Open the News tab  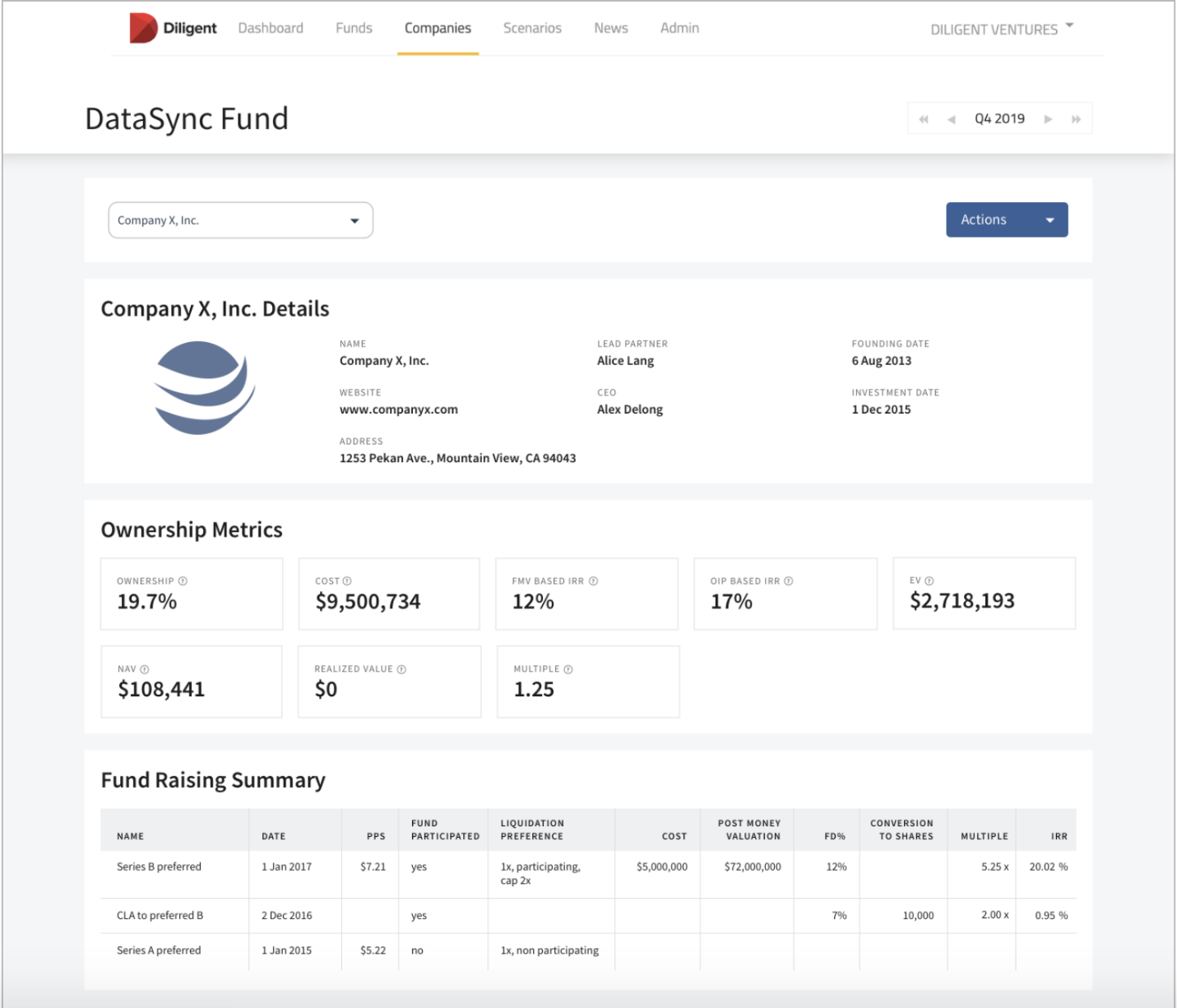(611, 28)
